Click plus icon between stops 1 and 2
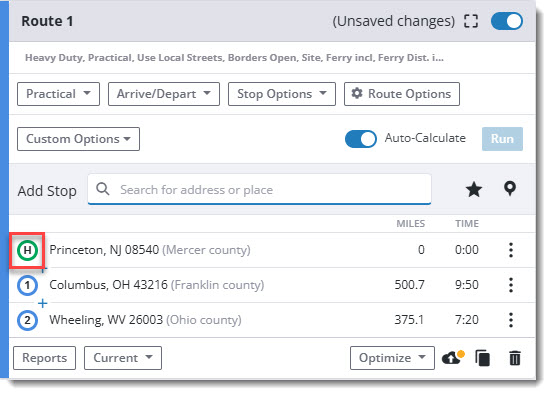This screenshot has width=551, height=395. click(43, 303)
